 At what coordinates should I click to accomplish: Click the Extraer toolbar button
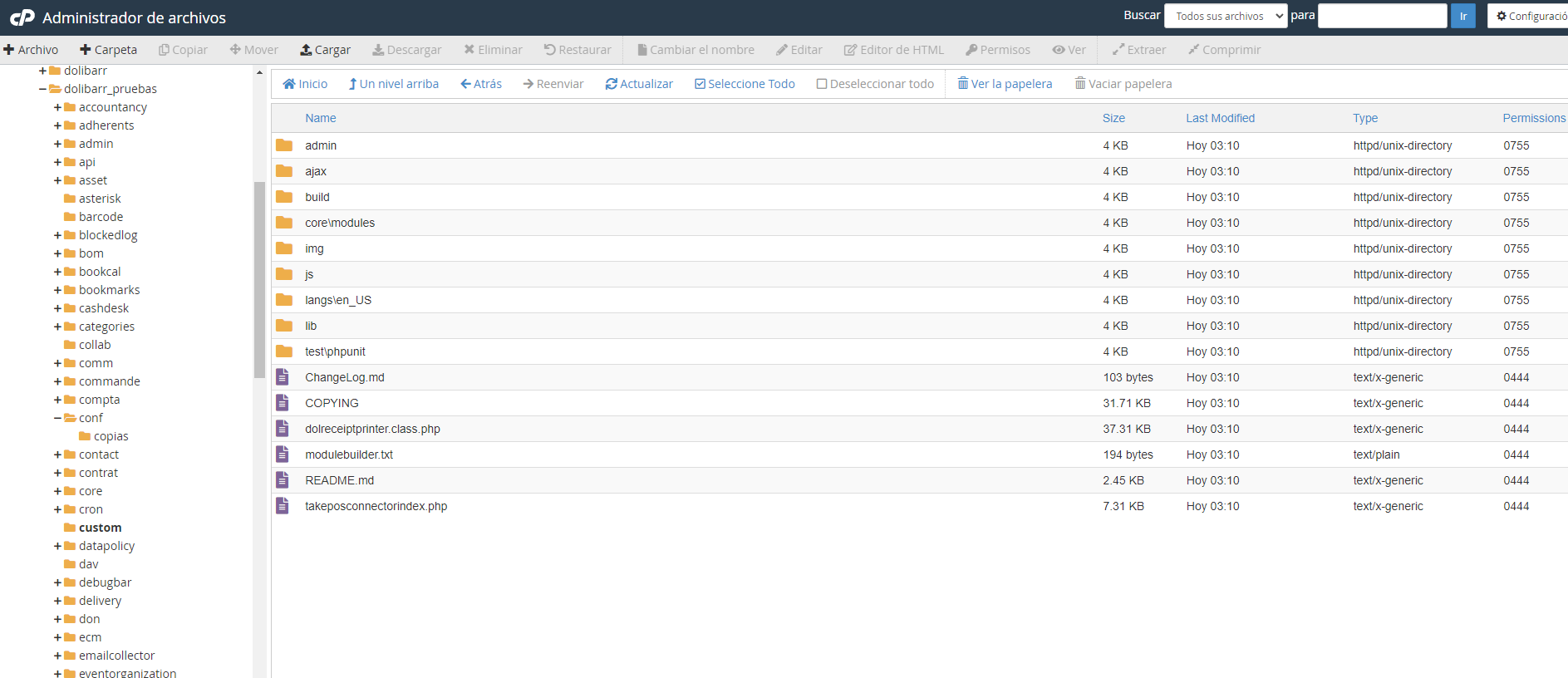point(1139,50)
